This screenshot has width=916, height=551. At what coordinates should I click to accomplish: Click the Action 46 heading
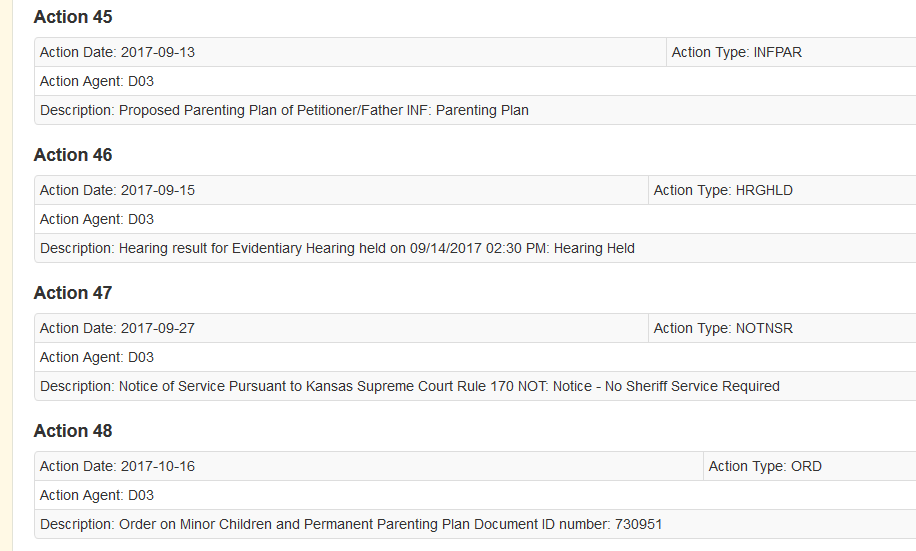coord(73,155)
